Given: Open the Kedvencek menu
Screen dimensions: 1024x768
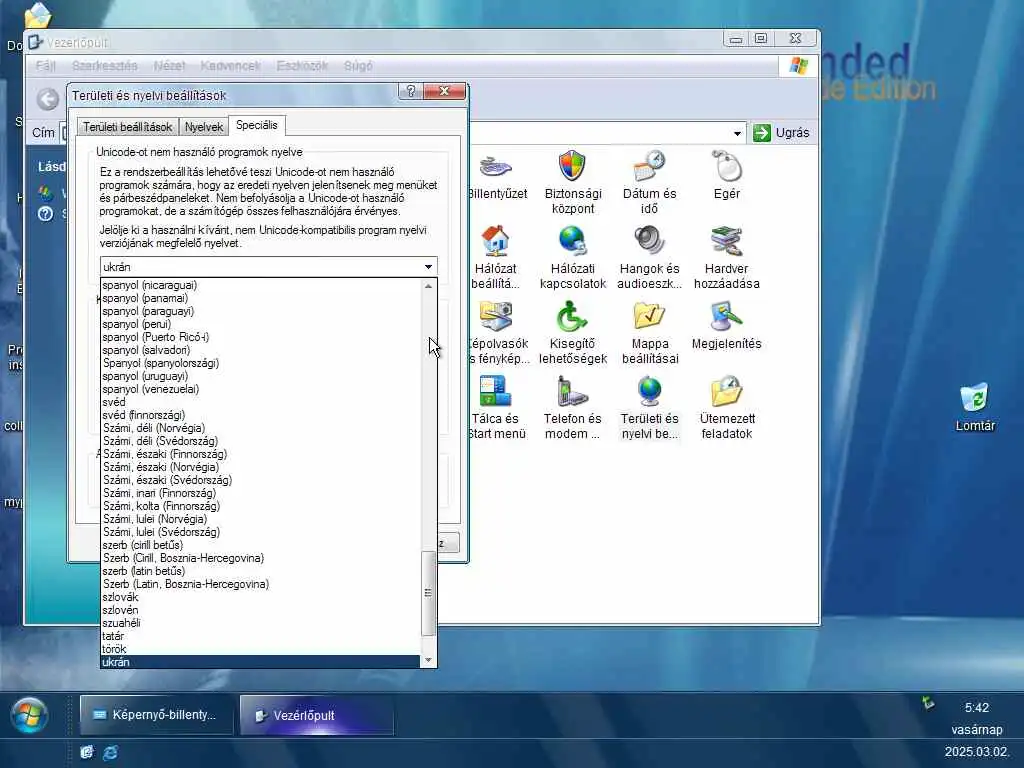Looking at the screenshot, I should [231, 66].
